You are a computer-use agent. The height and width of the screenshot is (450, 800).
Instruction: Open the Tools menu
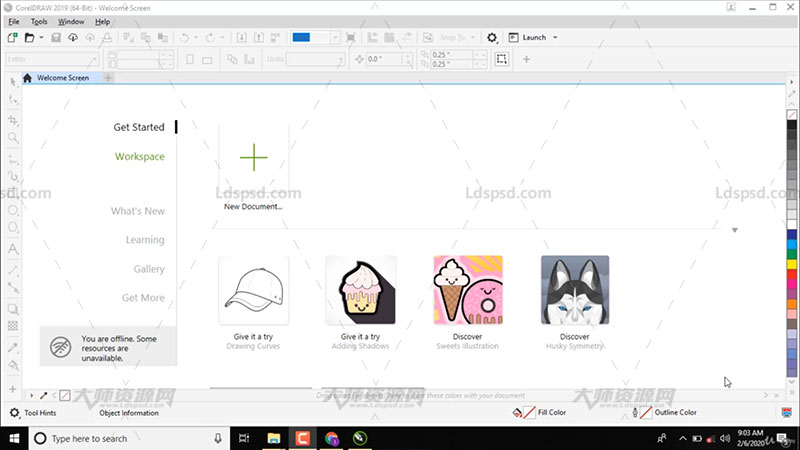[x=39, y=21]
